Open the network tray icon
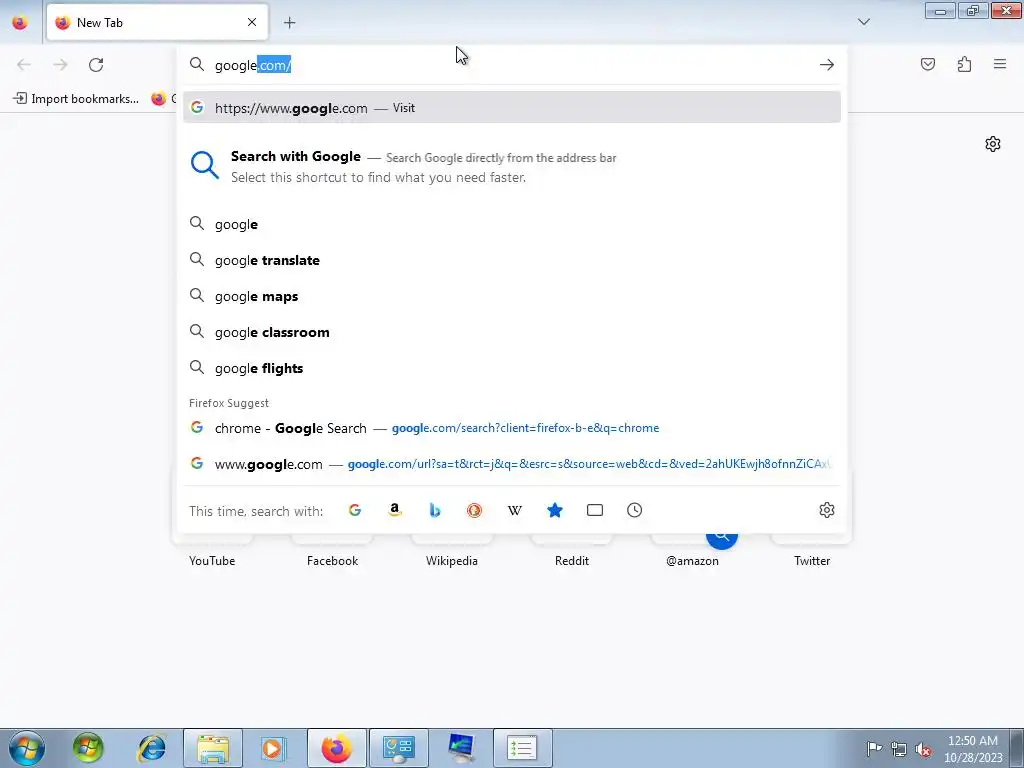 point(899,749)
